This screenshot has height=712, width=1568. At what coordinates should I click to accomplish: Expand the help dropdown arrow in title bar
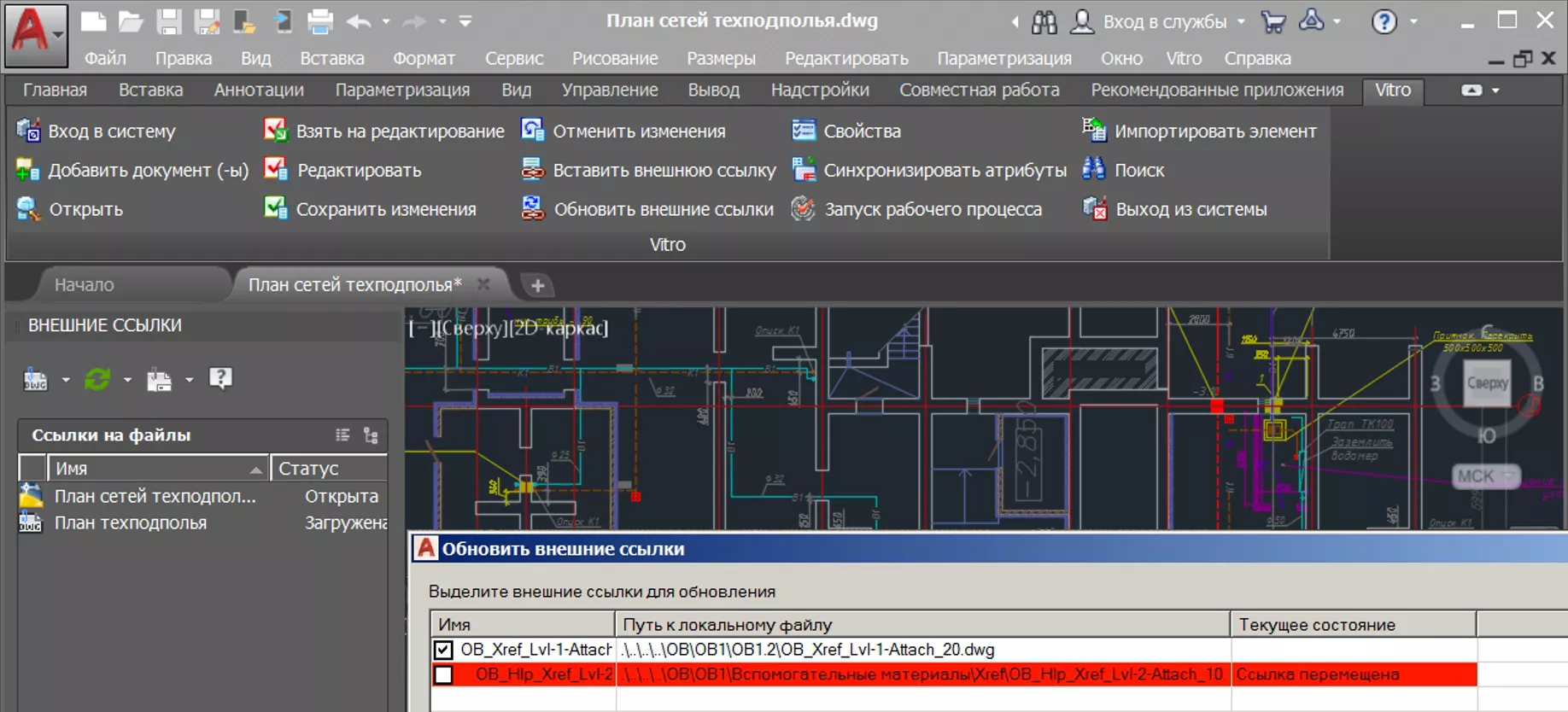click(1413, 21)
